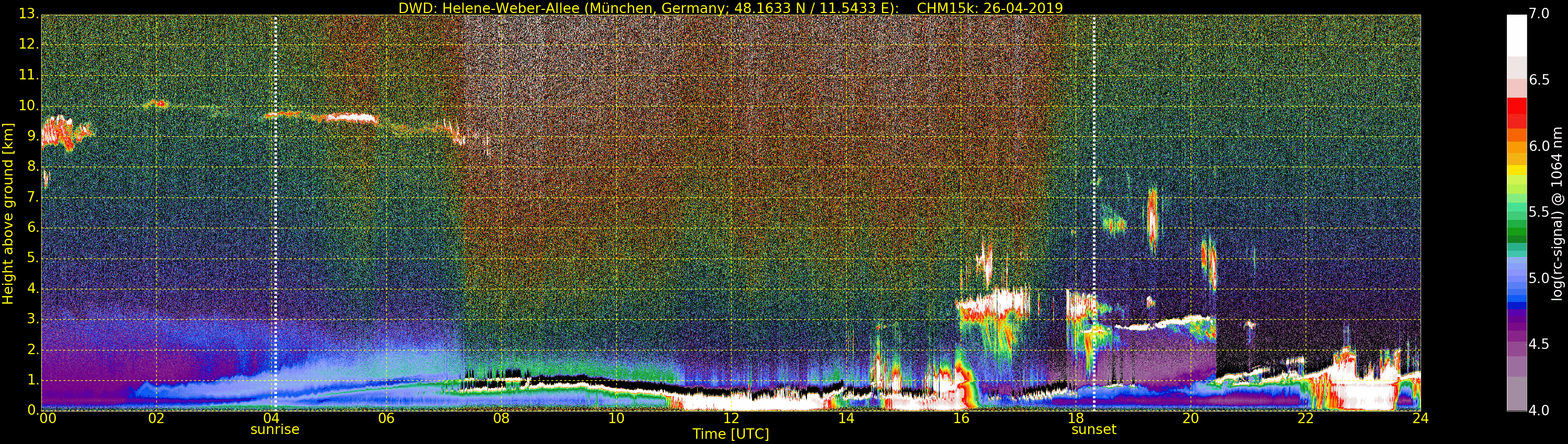Click the 7. height tick label
The height and width of the screenshot is (444, 1568).
coord(32,197)
